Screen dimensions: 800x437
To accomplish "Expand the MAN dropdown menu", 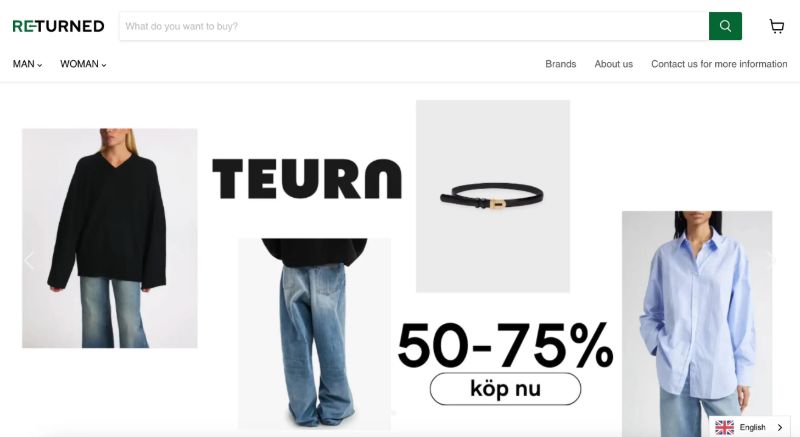I will click(28, 64).
